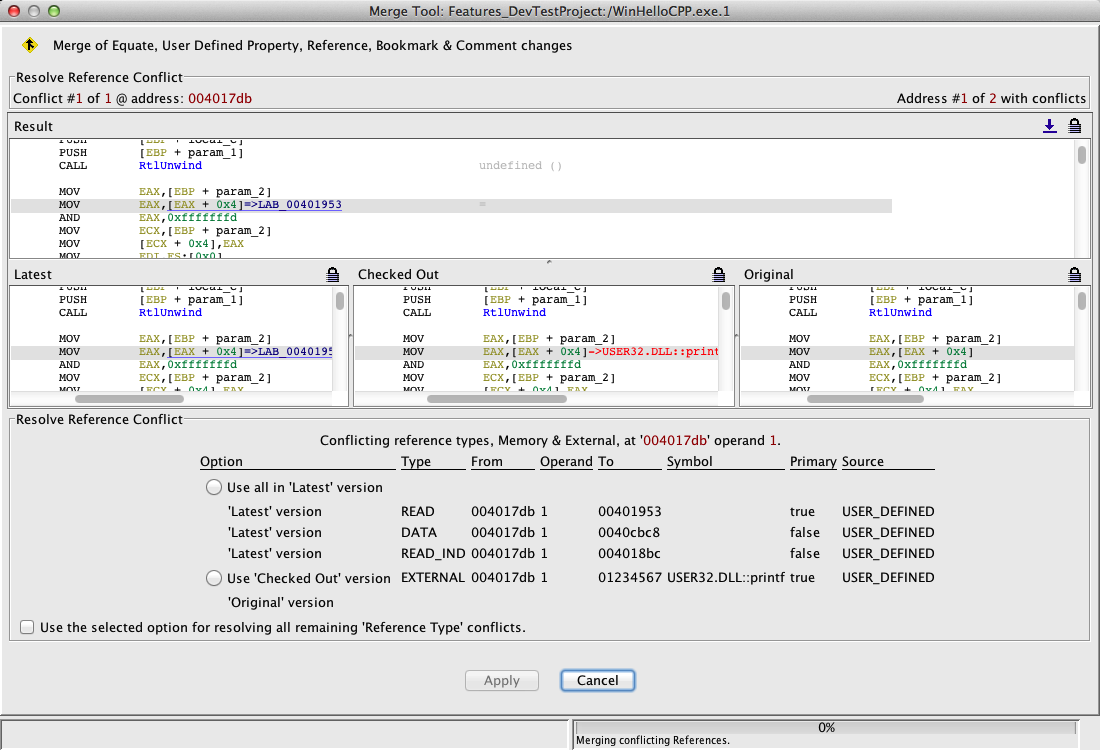1100x750 pixels.
Task: Select "Use 'Checked Out' version" radio button
Action: click(x=213, y=578)
